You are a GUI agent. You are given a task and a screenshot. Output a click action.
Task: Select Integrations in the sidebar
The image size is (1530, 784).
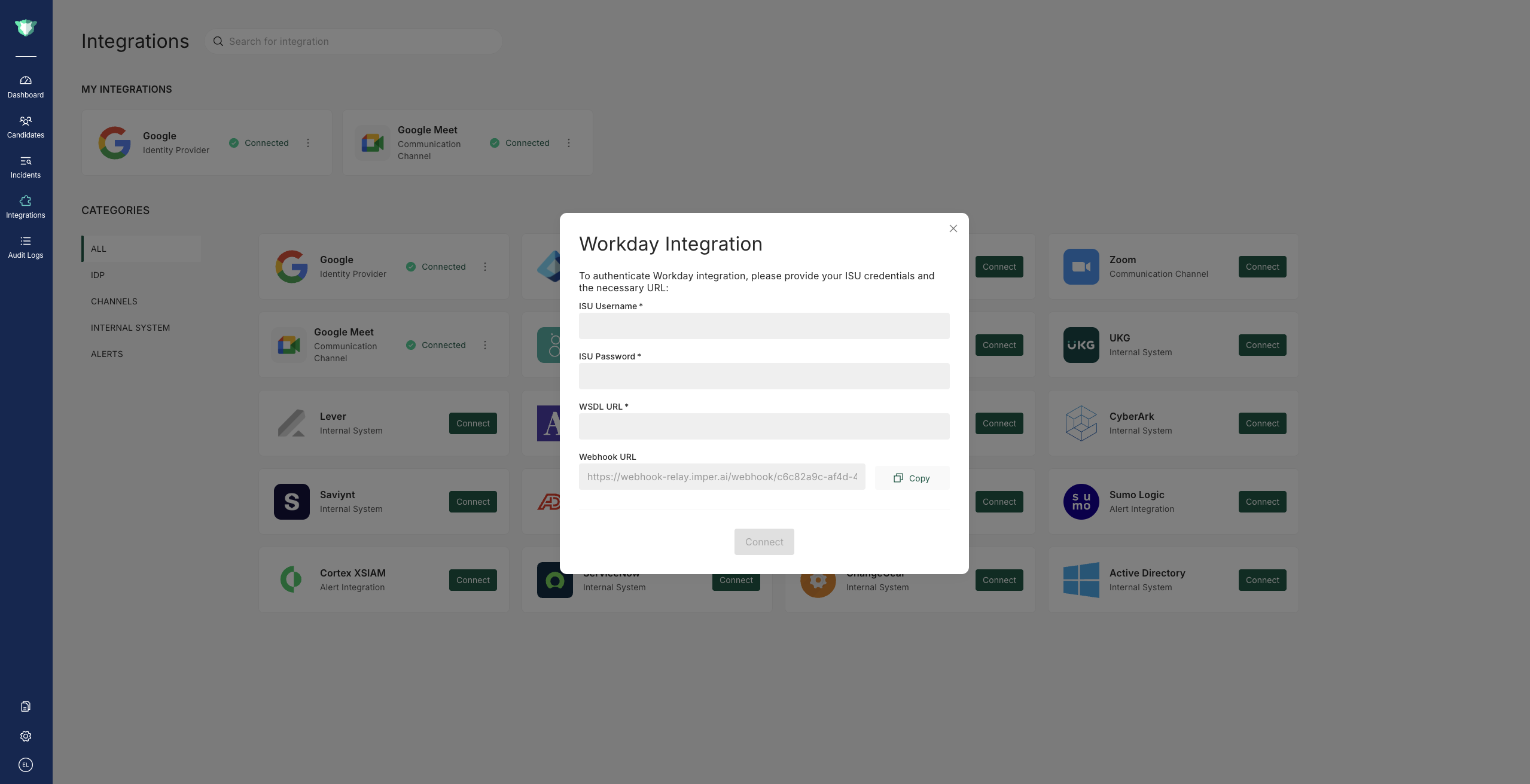[26, 208]
